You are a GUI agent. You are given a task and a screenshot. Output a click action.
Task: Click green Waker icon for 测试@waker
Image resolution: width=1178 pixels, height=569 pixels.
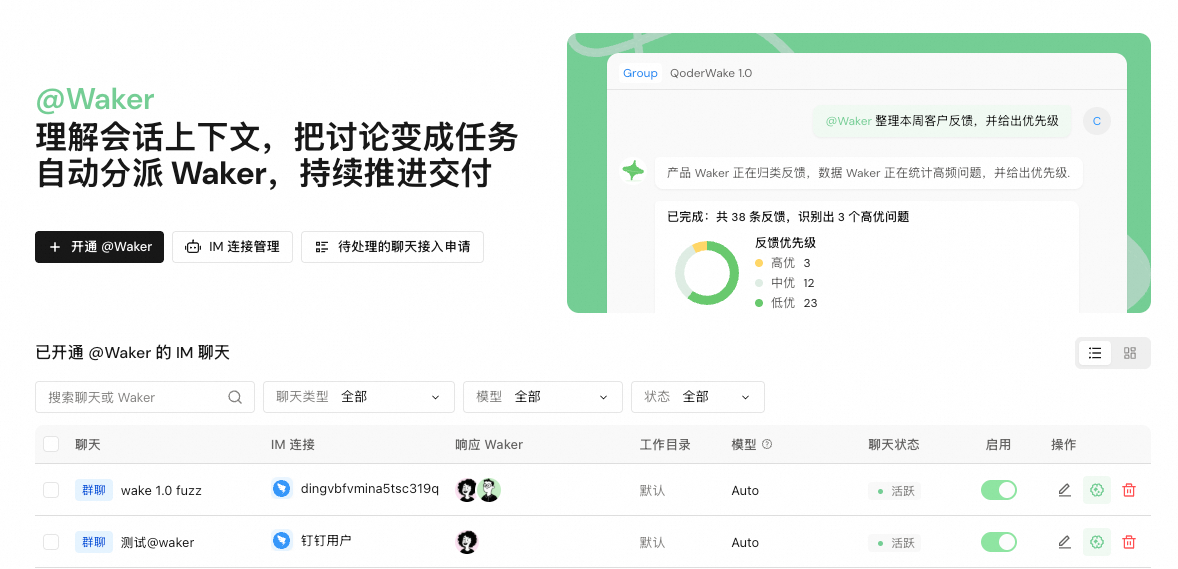(x=1097, y=542)
